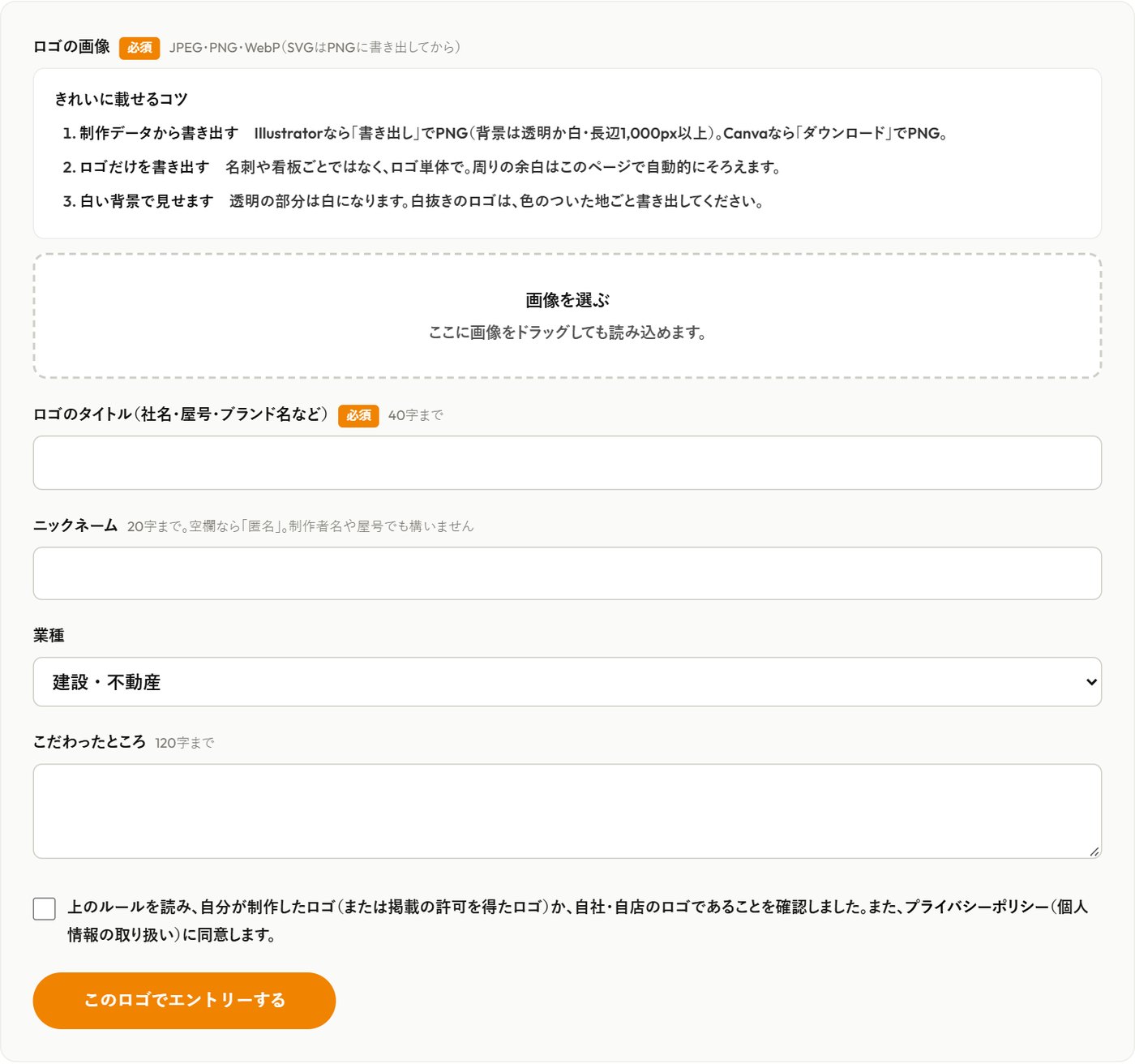Click the 120字まで hint text
The image size is (1135, 1064).
(184, 743)
